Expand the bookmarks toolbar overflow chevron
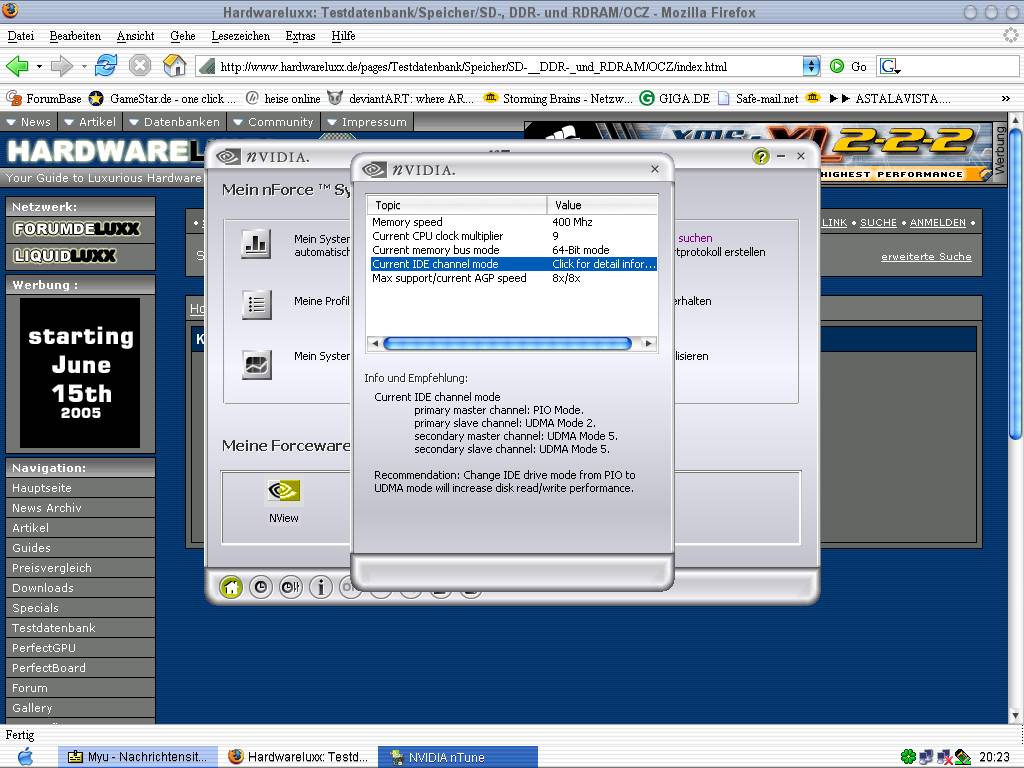This screenshot has height=768, width=1024. pos(1006,99)
